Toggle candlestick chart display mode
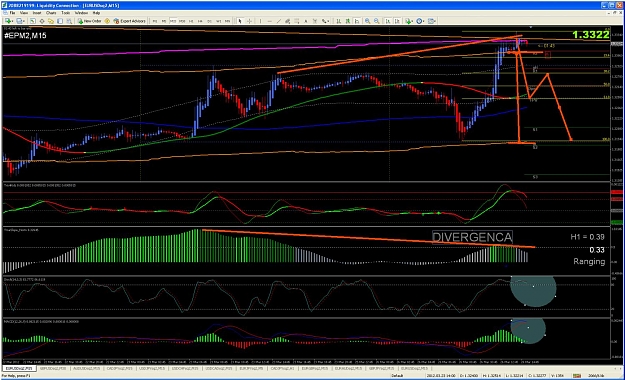The height and width of the screenshot is (380, 625). click(347, 21)
